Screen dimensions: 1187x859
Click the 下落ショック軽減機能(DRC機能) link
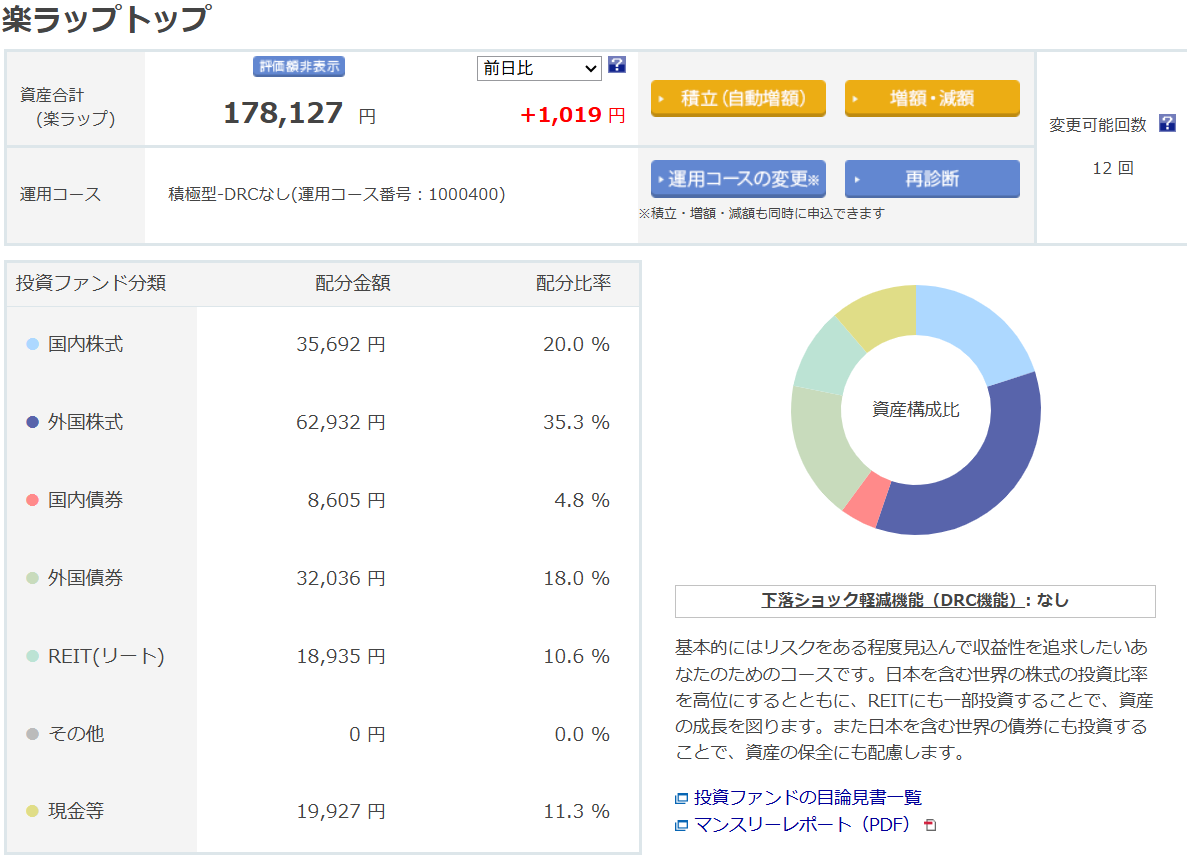pyautogui.click(x=892, y=600)
